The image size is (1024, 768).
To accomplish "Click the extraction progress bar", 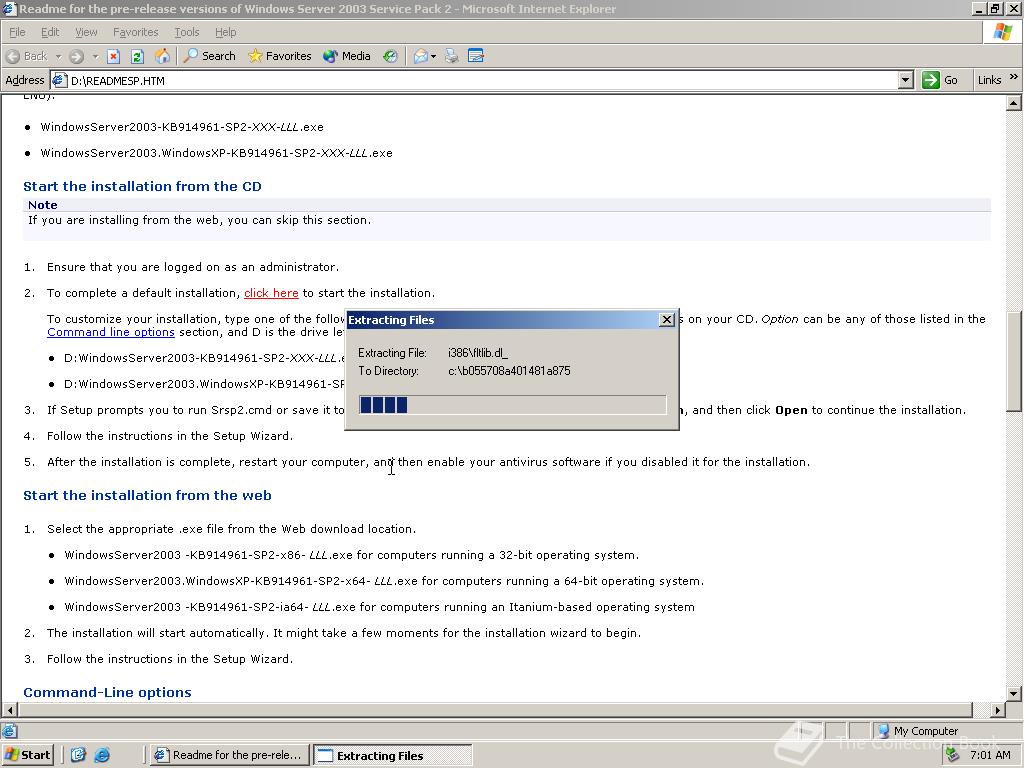I will (513, 405).
